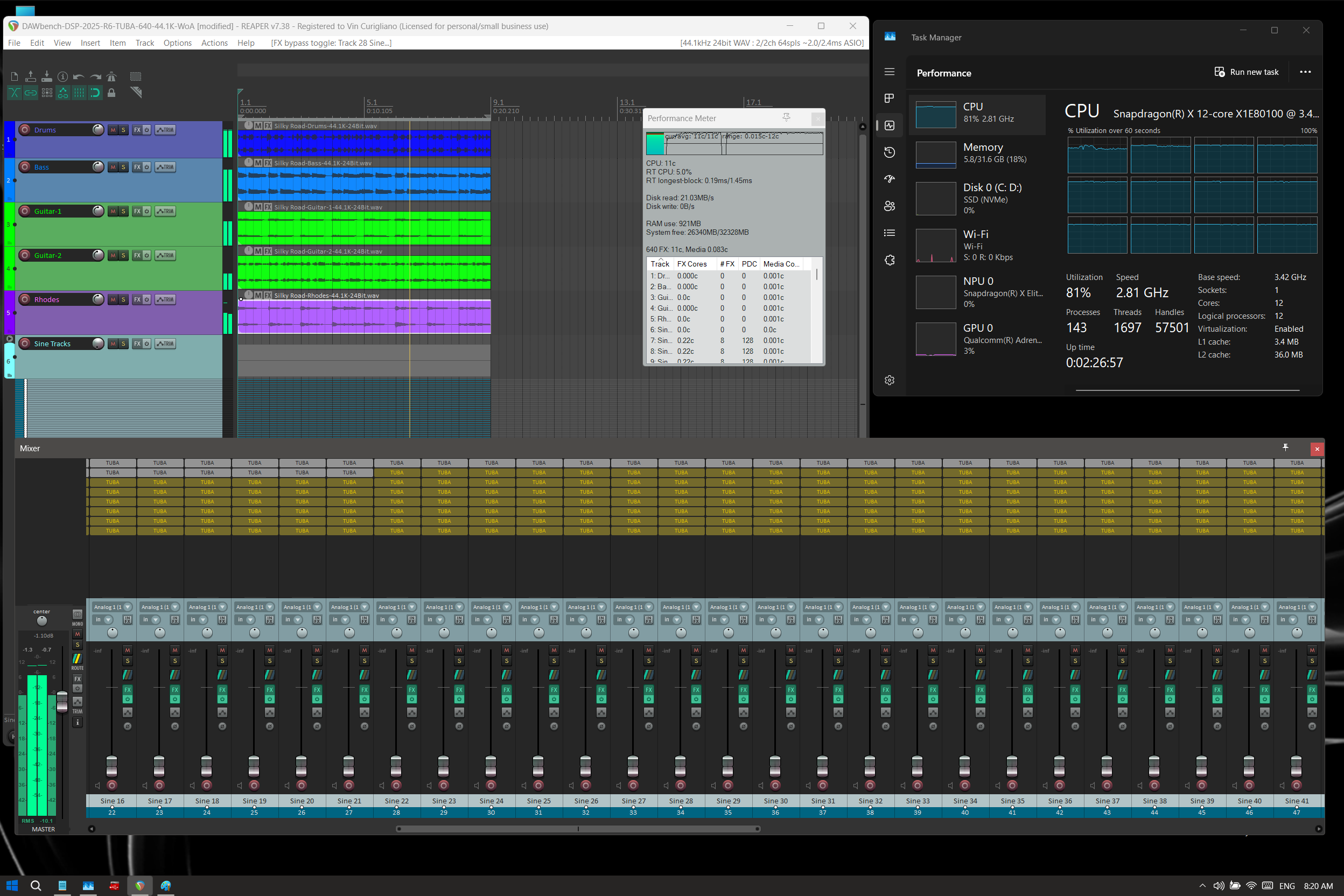Open the Actions menu
Screen dimensions: 1344x896
(x=214, y=43)
